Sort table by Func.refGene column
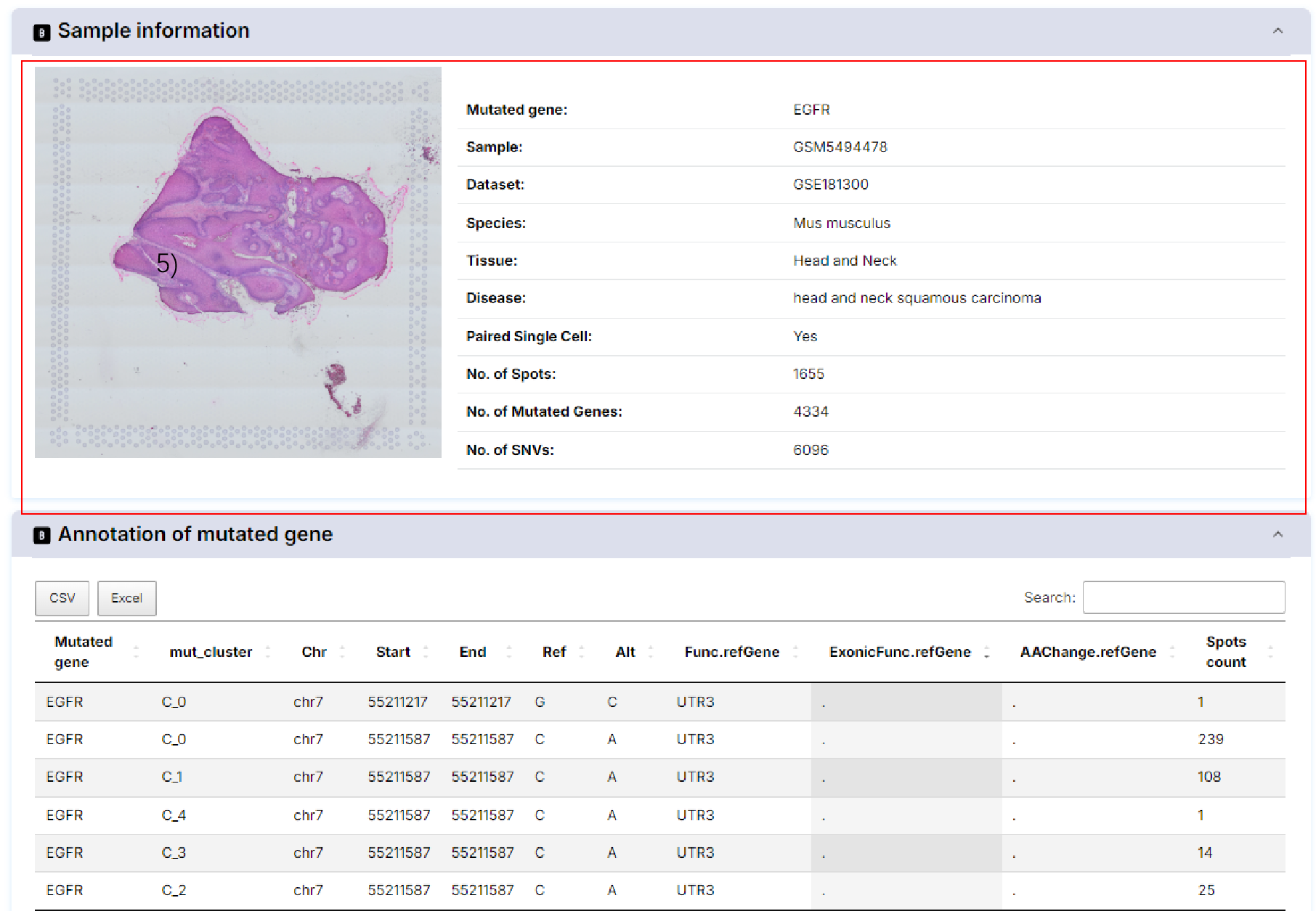 pos(731,652)
